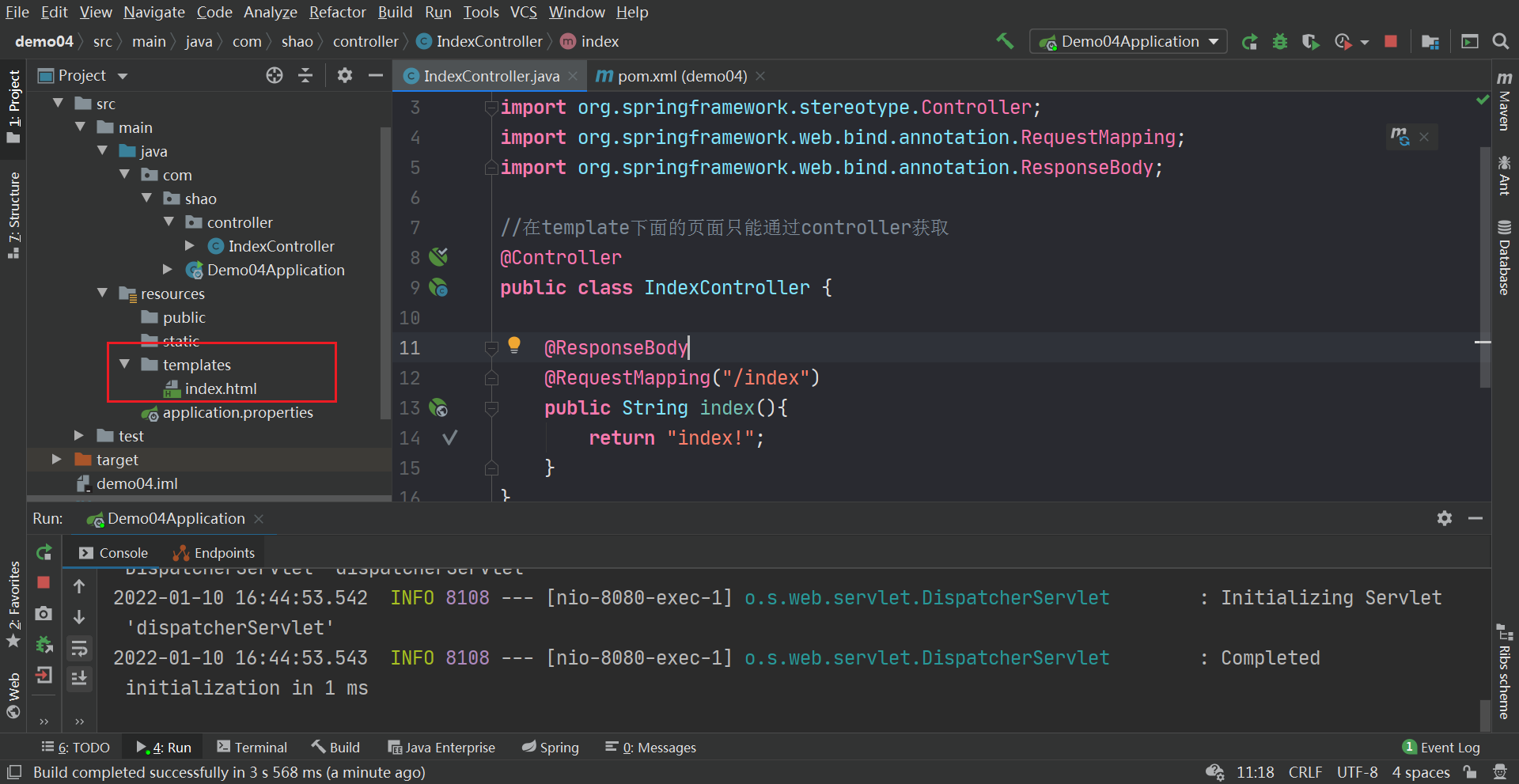Open the 6: TODO tool window button

[x=76, y=748]
